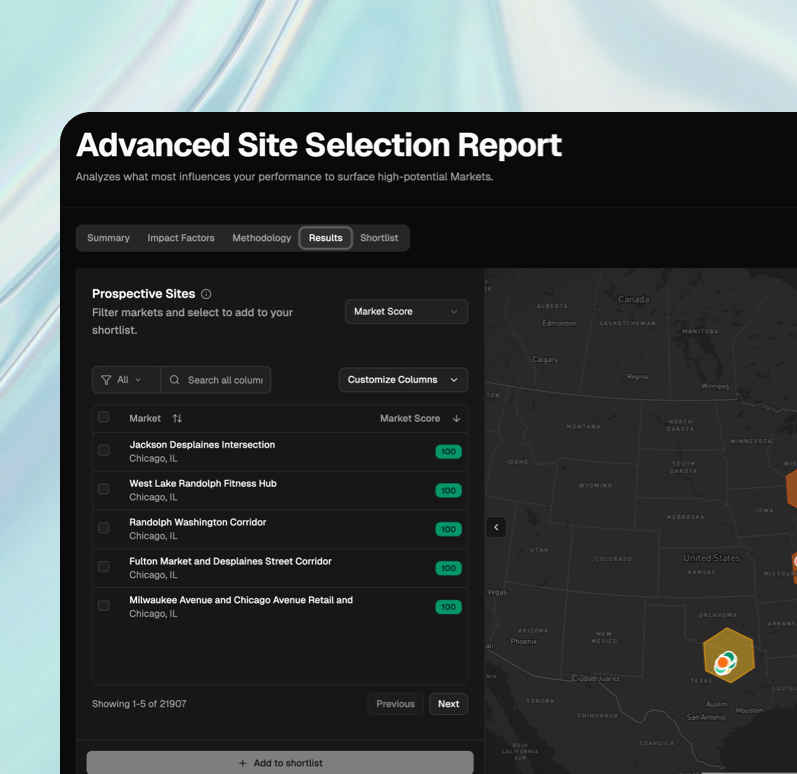Click the info icon beside Prospective Sites
The width and height of the screenshot is (797, 774).
(x=206, y=294)
